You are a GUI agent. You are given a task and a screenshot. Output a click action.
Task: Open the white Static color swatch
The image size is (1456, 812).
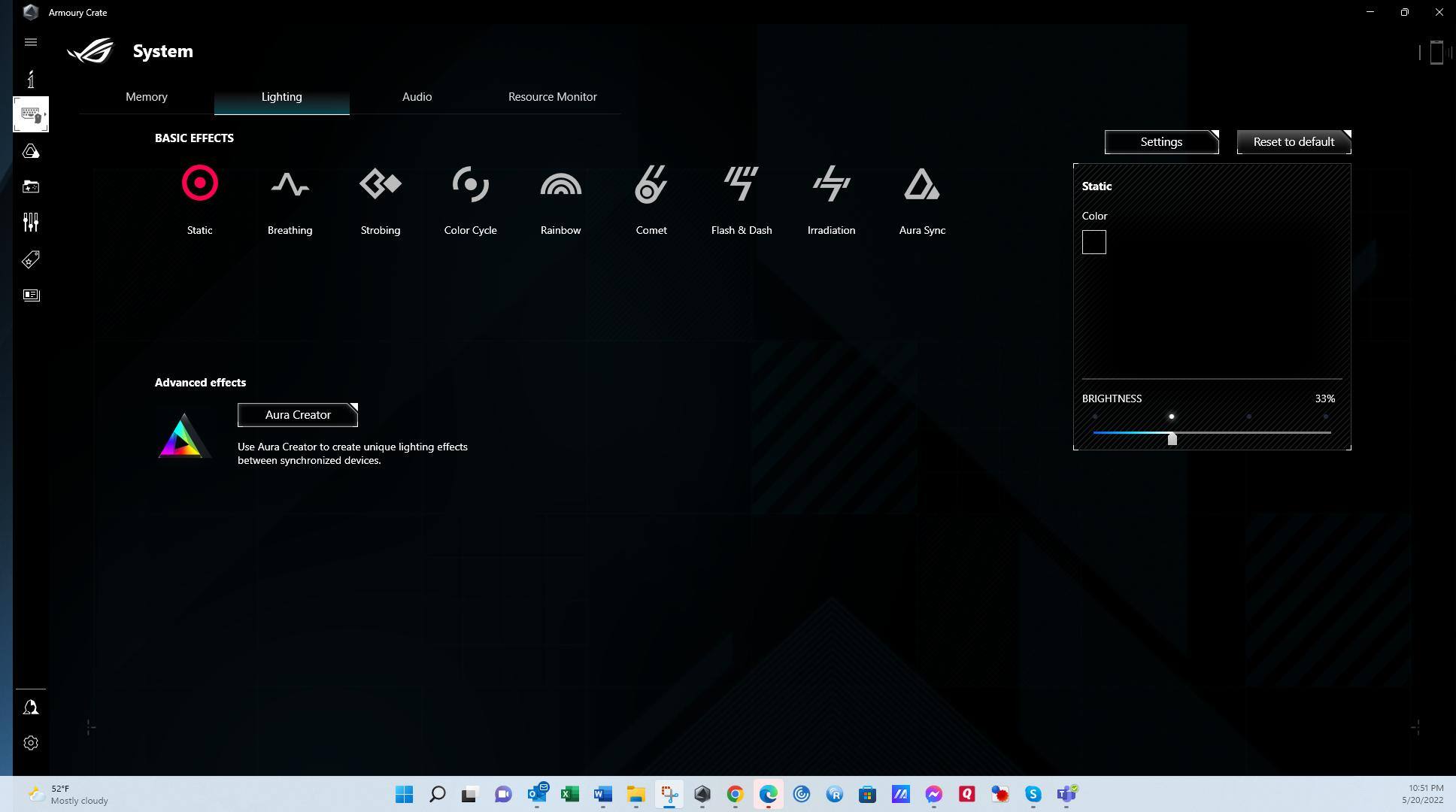(1094, 242)
